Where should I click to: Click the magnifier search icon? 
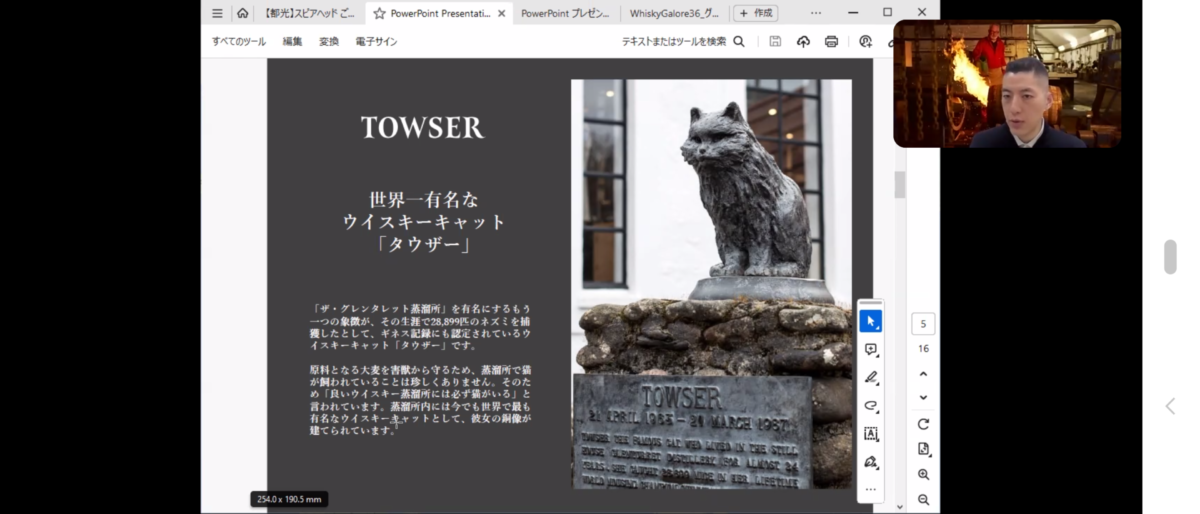[x=739, y=41]
